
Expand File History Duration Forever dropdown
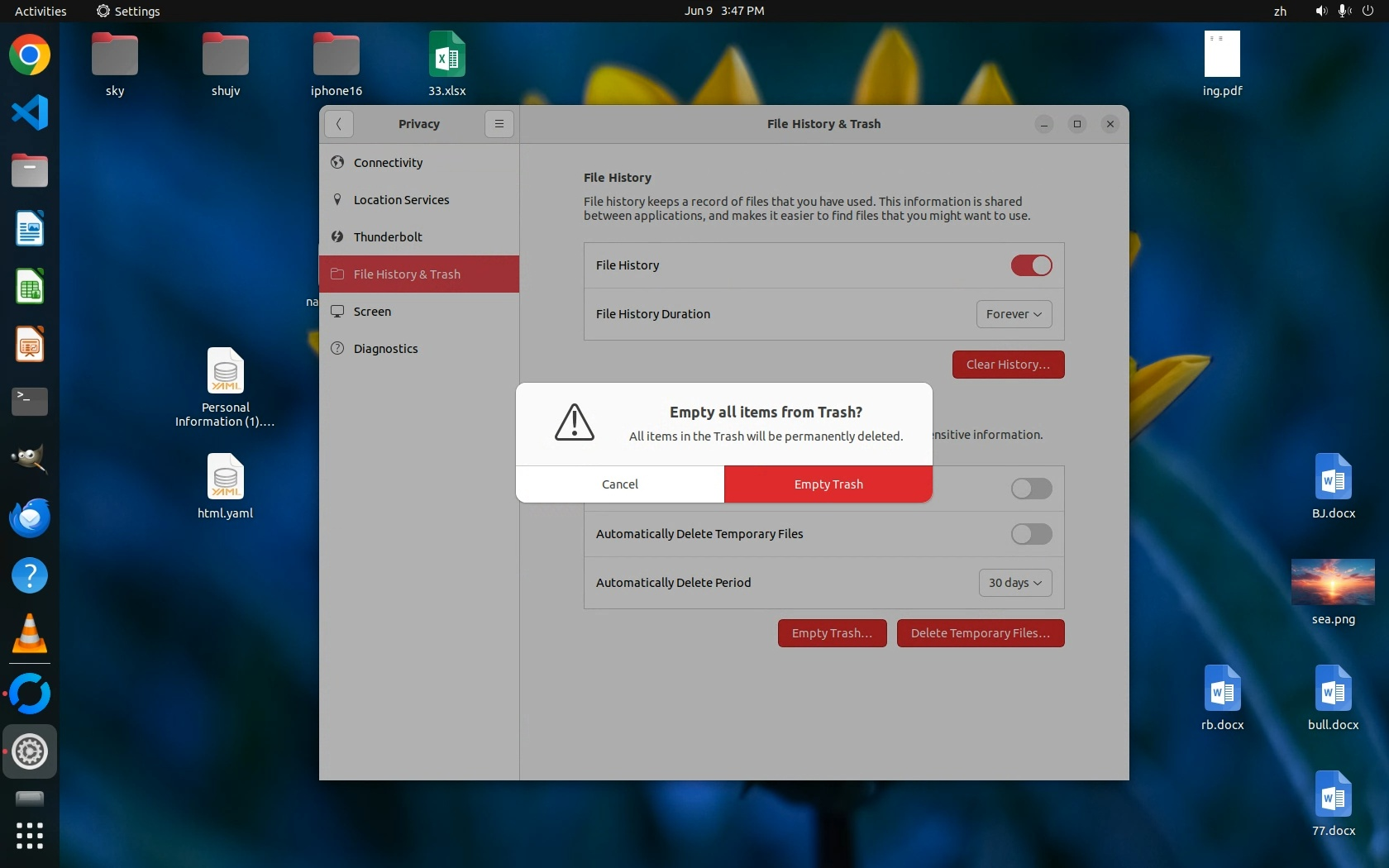point(1014,314)
